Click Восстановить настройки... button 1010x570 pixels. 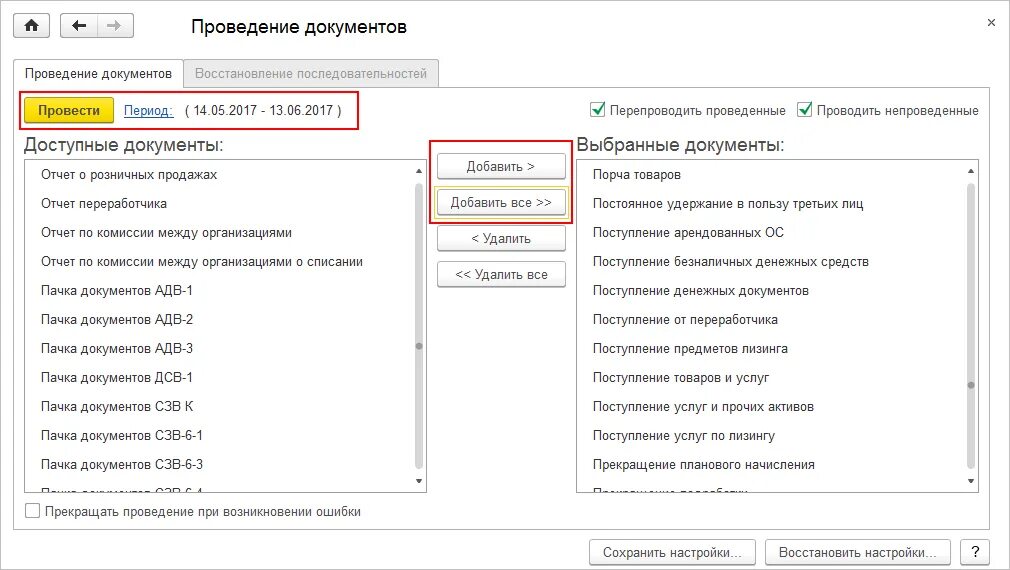pyautogui.click(x=857, y=552)
